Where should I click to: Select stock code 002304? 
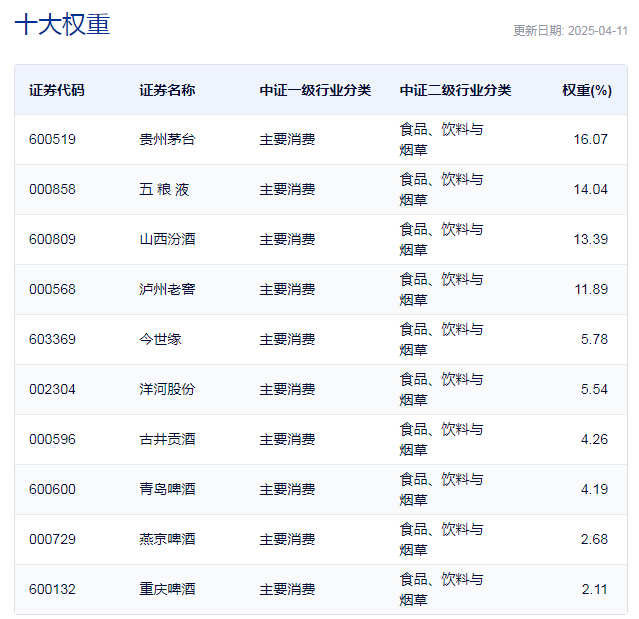click(52, 390)
